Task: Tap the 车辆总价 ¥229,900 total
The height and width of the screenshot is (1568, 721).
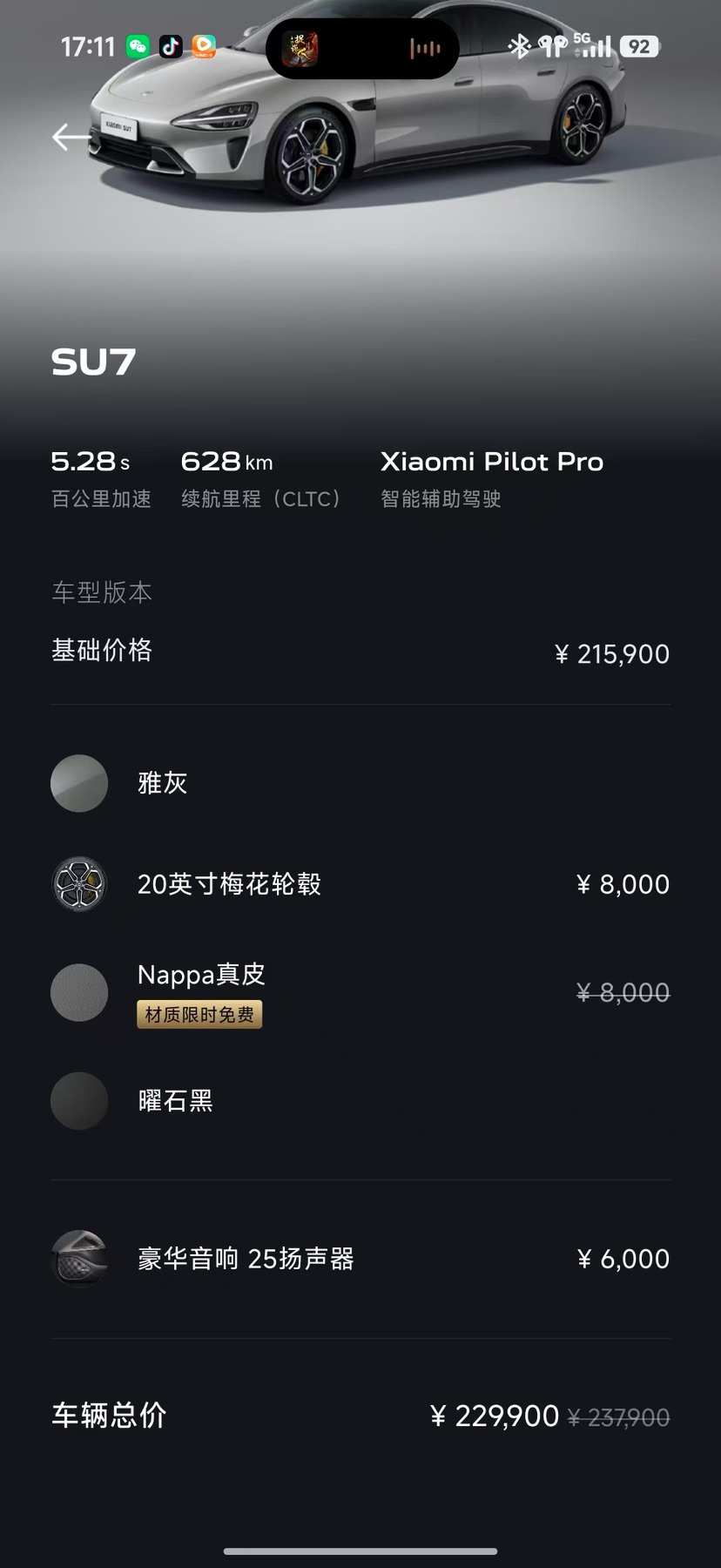Action: [495, 1416]
